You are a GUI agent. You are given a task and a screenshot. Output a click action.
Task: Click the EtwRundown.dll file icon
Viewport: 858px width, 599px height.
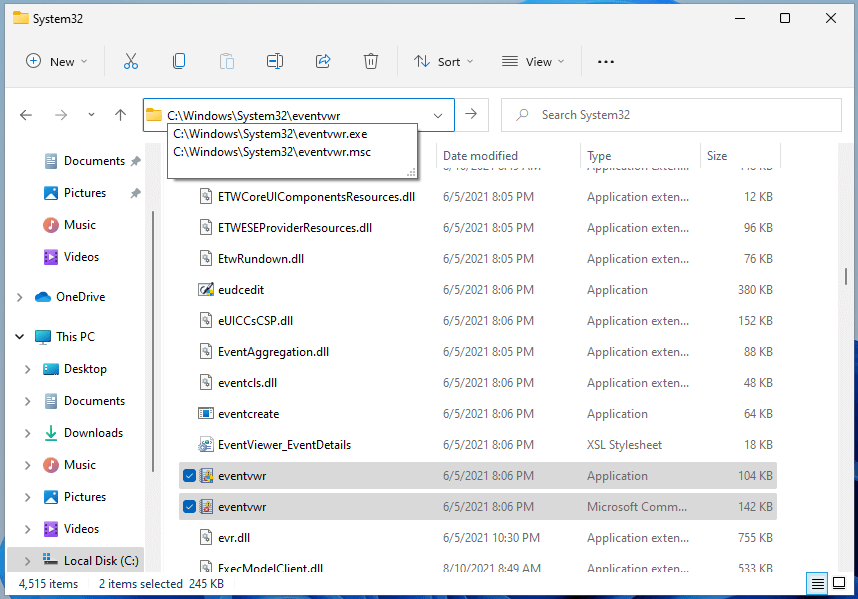pos(206,258)
